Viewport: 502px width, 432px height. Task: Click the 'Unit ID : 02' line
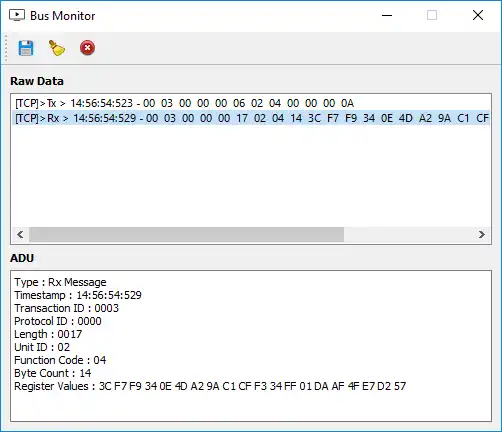click(x=42, y=347)
